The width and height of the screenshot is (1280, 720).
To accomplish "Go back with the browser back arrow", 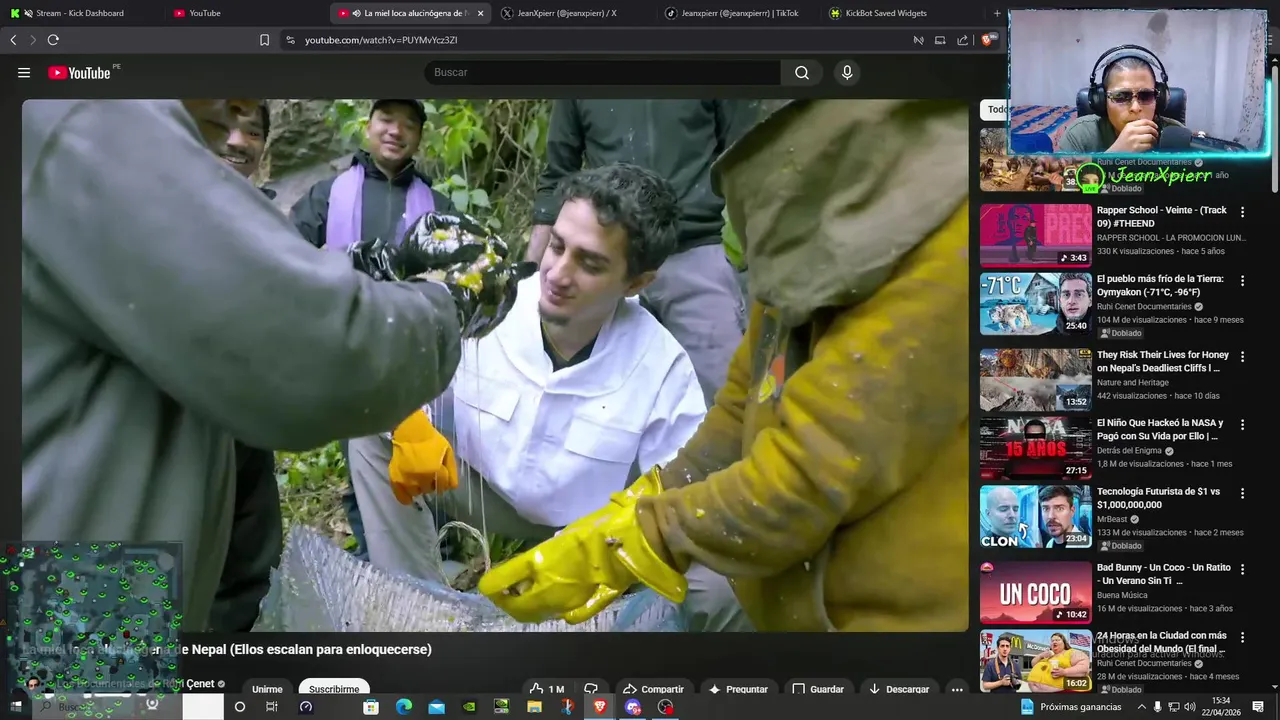I will click(x=13, y=40).
